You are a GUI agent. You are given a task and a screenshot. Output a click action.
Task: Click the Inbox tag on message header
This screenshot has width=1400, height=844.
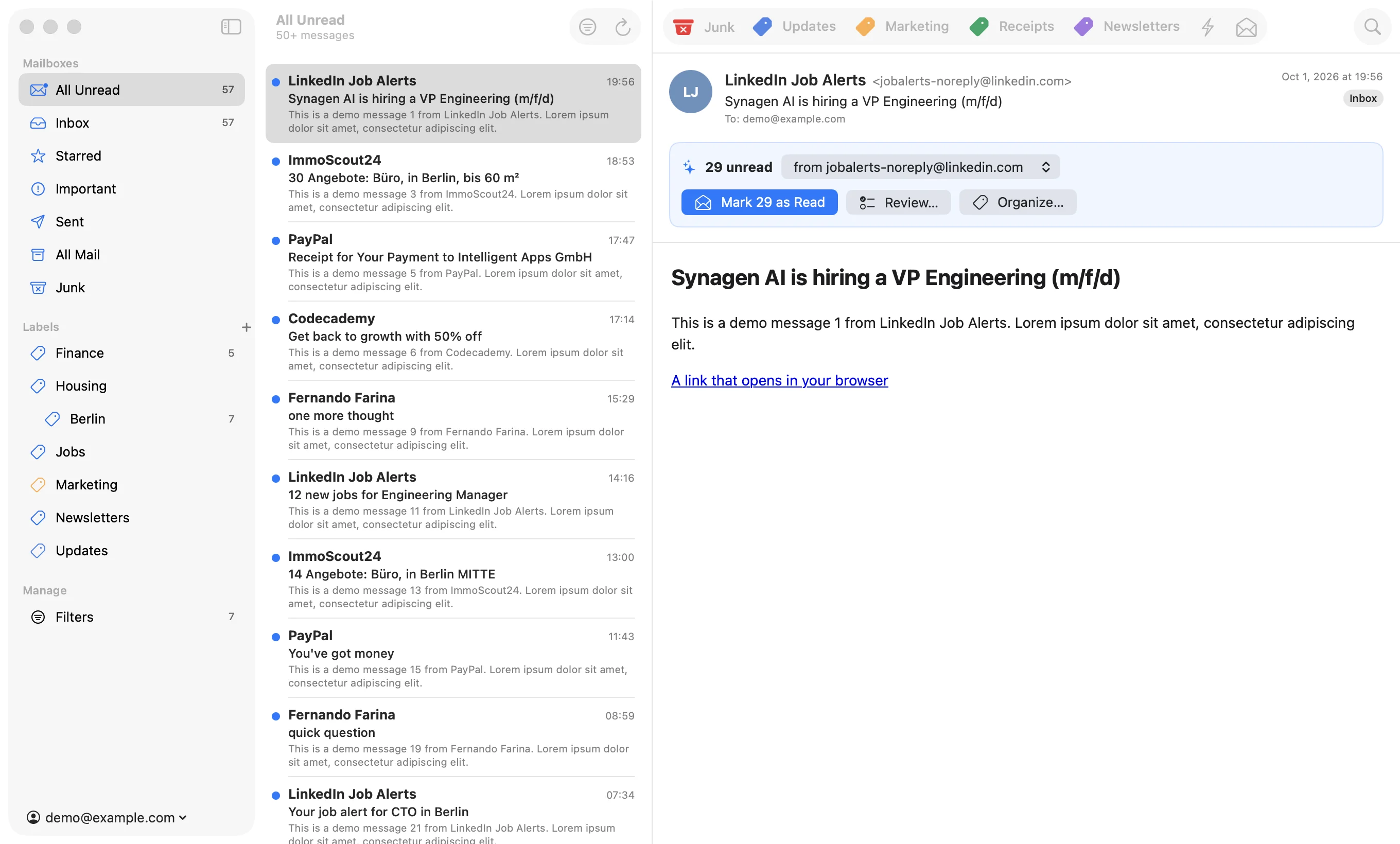pyautogui.click(x=1362, y=99)
